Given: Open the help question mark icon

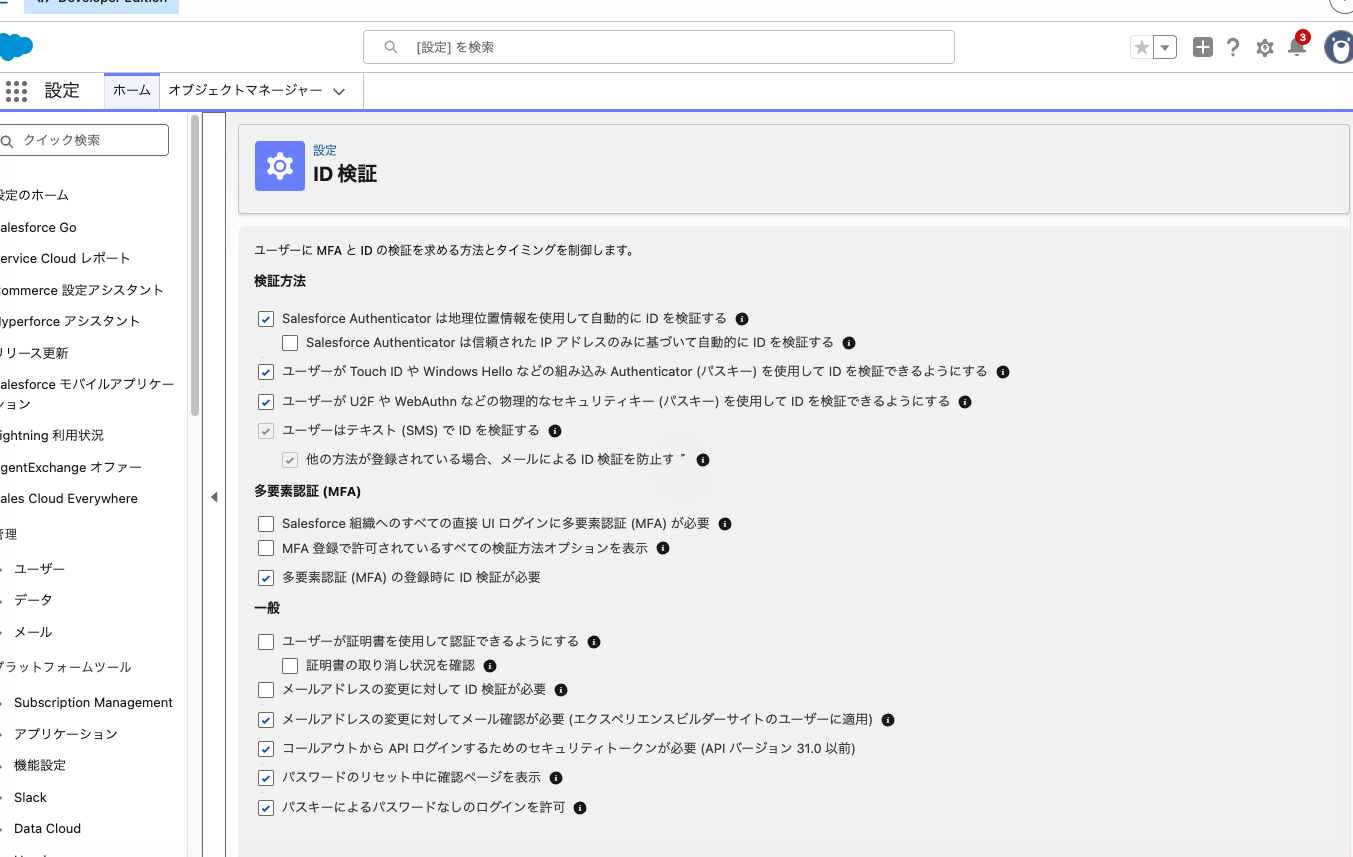Looking at the screenshot, I should (1233, 47).
